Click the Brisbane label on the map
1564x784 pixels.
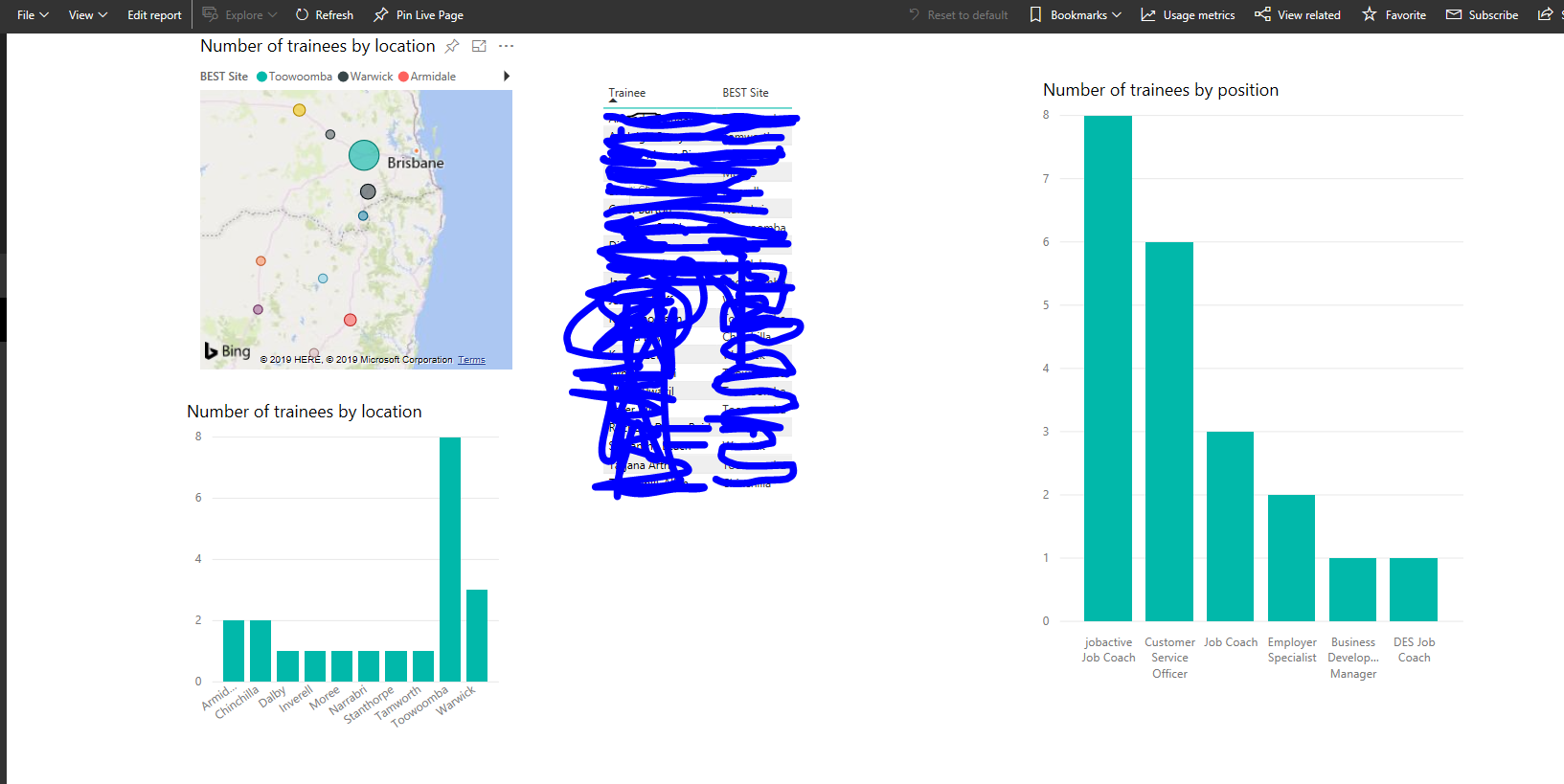coord(416,163)
